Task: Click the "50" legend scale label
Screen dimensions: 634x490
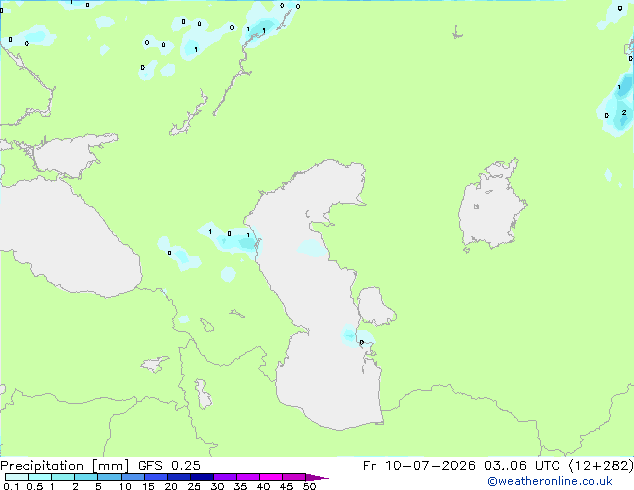Action: point(309,486)
